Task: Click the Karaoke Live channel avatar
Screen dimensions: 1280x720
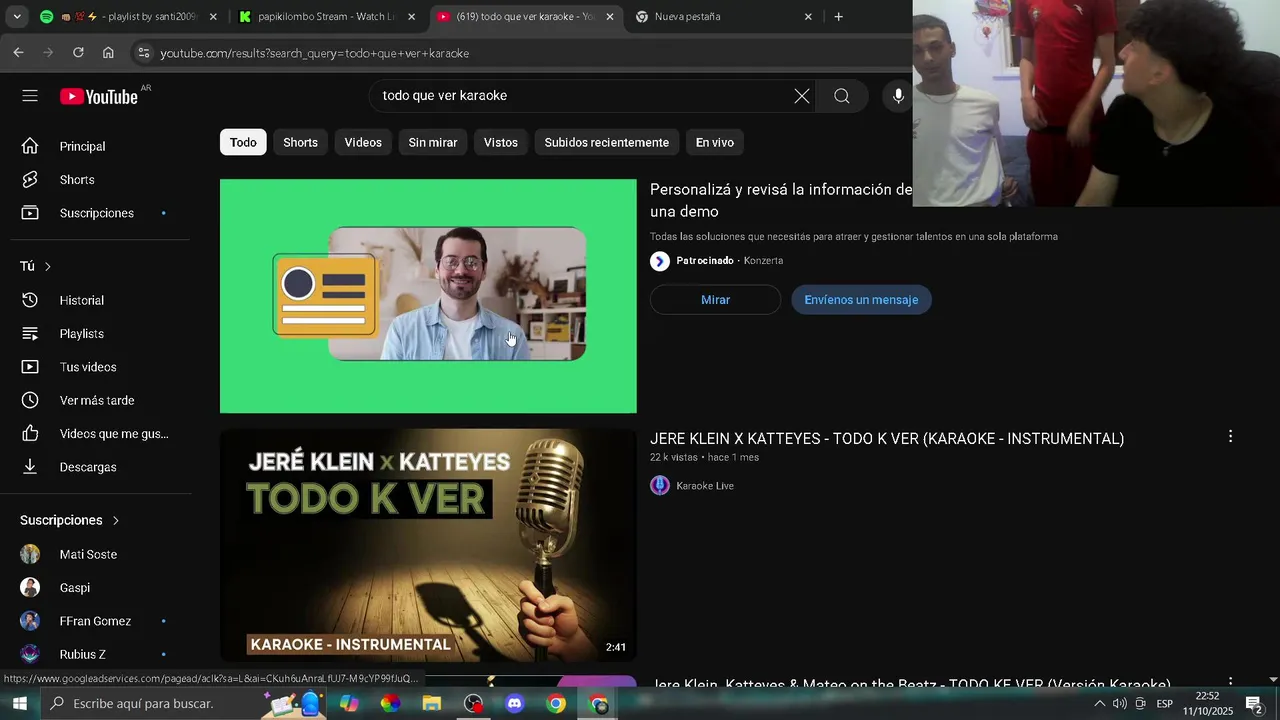Action: click(660, 486)
